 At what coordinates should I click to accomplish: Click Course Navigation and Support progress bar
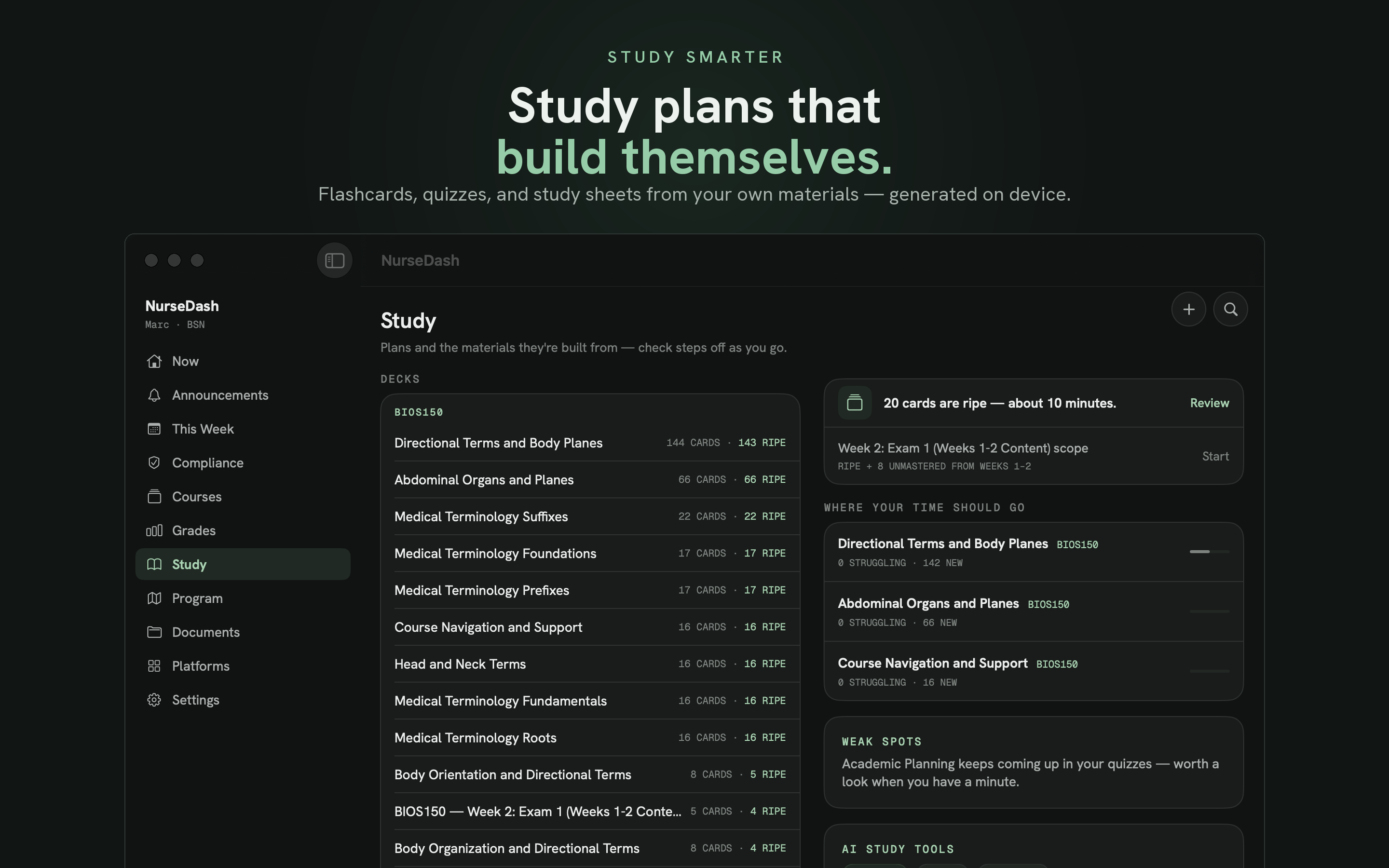pyautogui.click(x=1210, y=671)
